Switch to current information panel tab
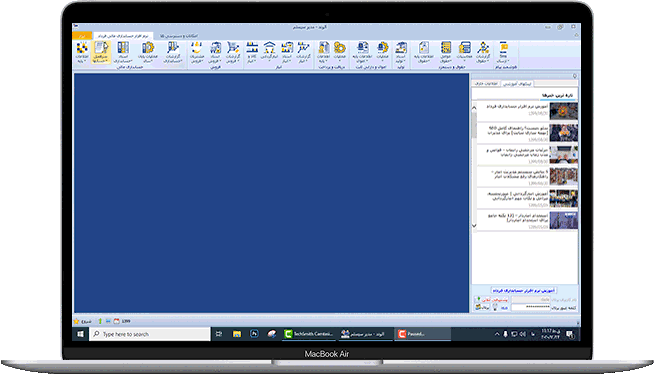Screen dimensions: 654x375 pos(486,83)
